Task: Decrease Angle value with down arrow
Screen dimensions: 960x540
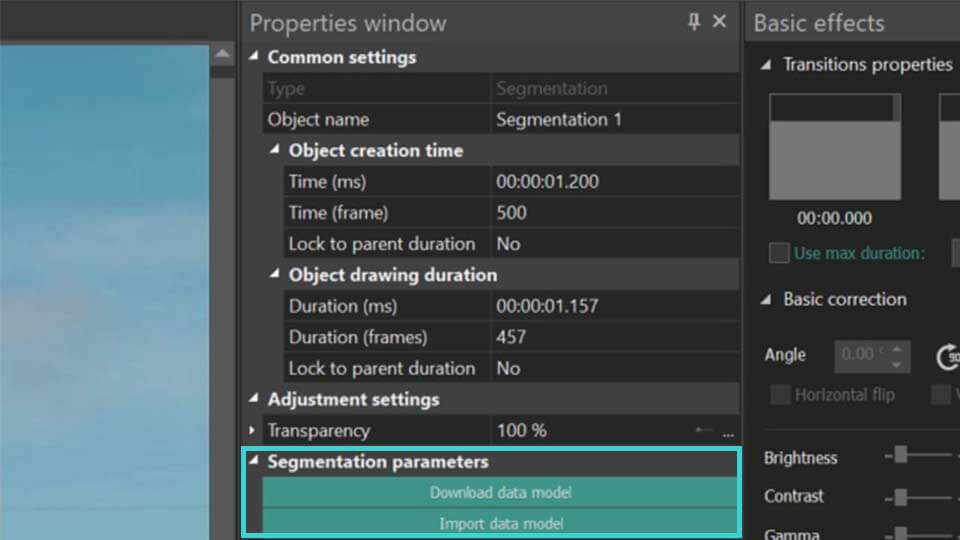Action: pos(897,364)
